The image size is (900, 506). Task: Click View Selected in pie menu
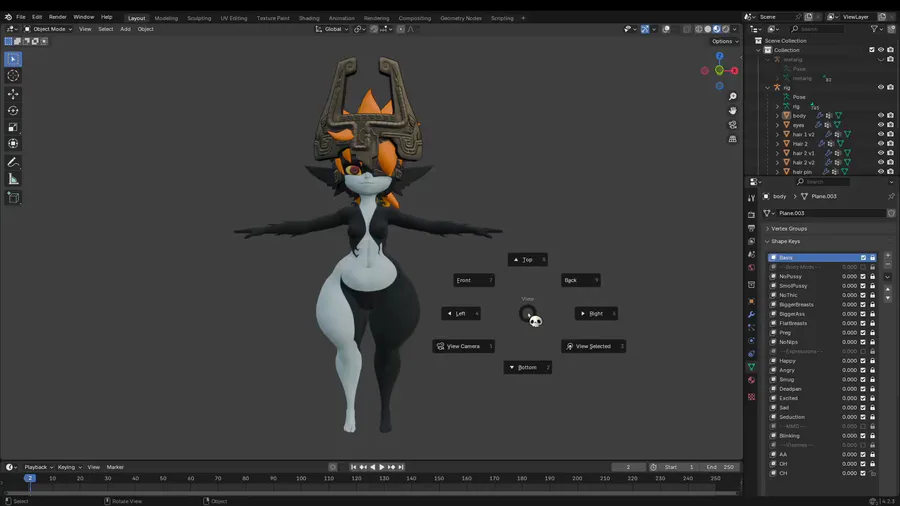click(x=593, y=346)
